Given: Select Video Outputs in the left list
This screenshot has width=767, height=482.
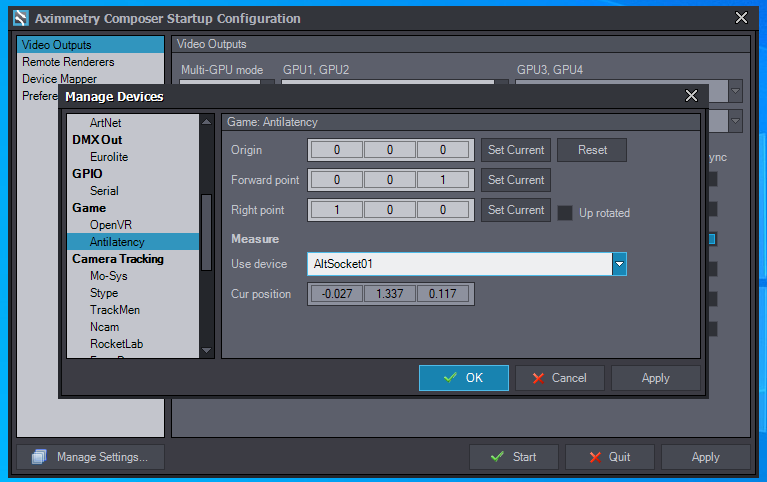Looking at the screenshot, I should coord(90,45).
